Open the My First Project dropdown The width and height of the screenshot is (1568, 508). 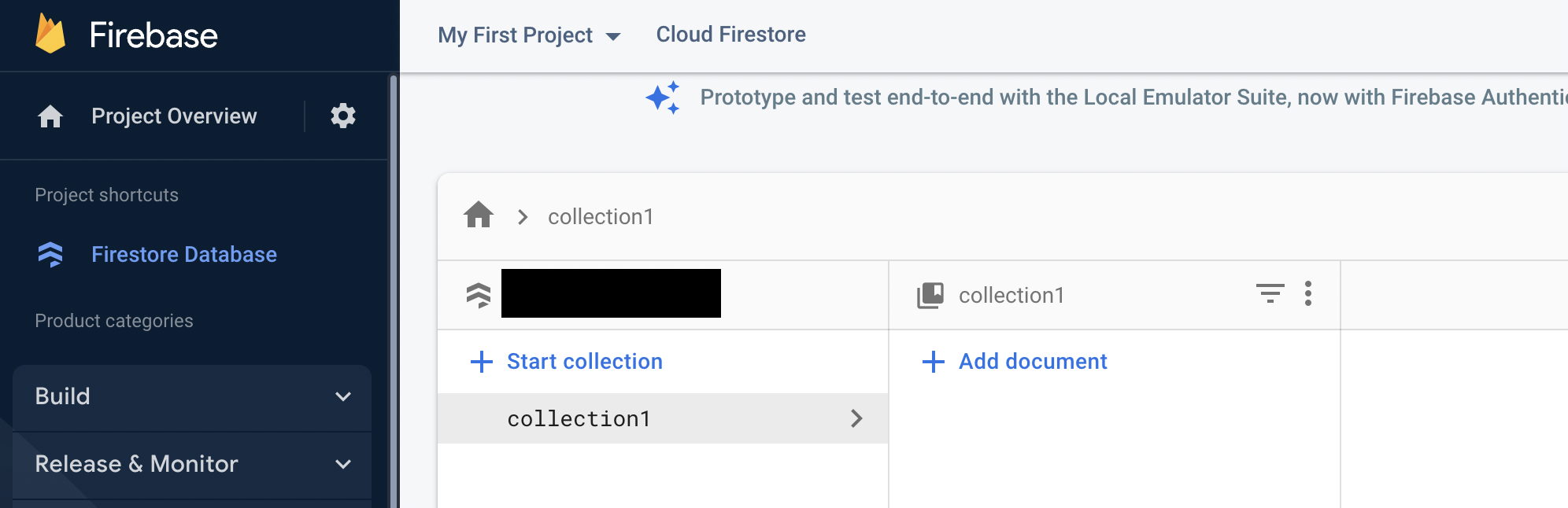(529, 35)
